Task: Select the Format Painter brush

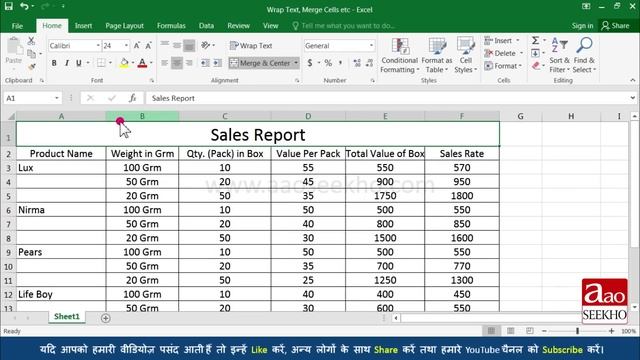Action: (x=31, y=66)
